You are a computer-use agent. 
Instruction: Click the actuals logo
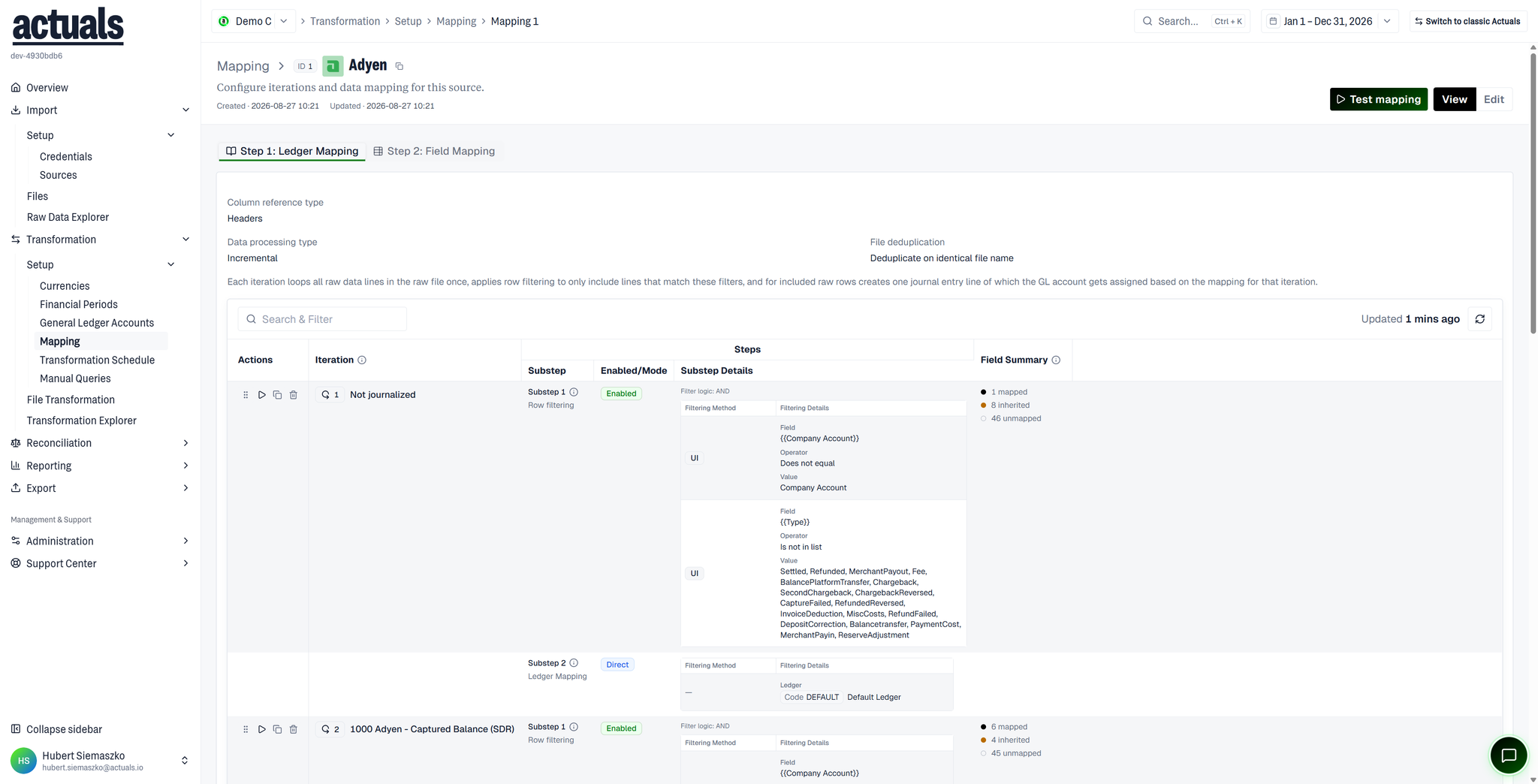pos(68,26)
